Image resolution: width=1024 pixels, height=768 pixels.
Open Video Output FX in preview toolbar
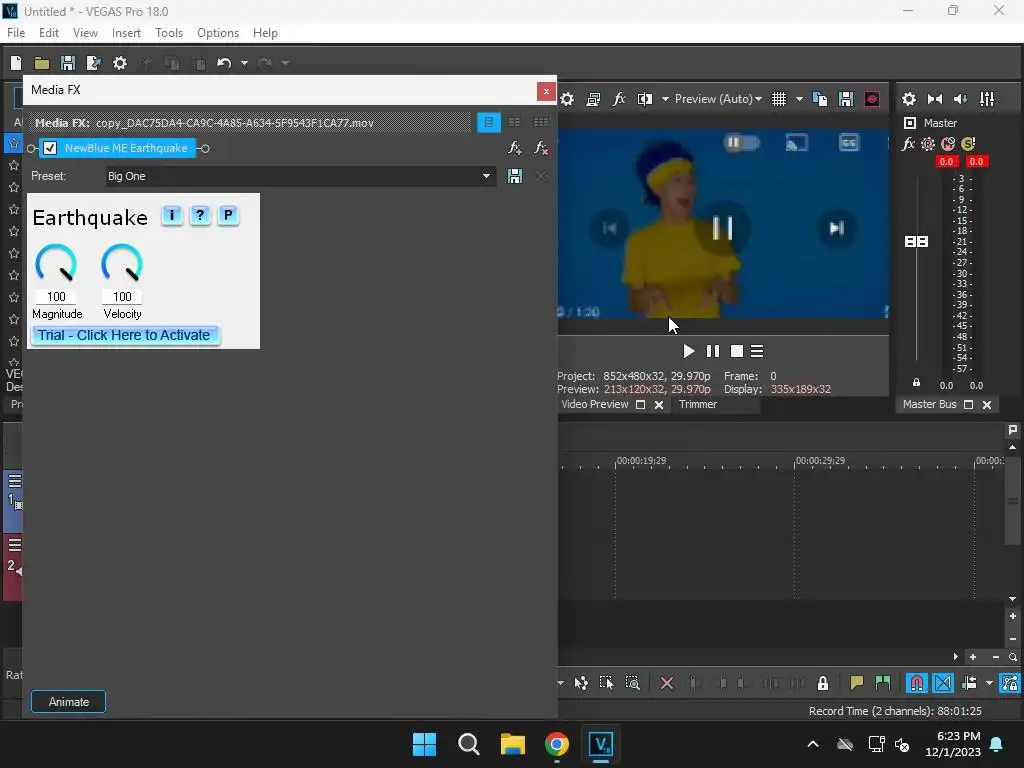coord(619,99)
